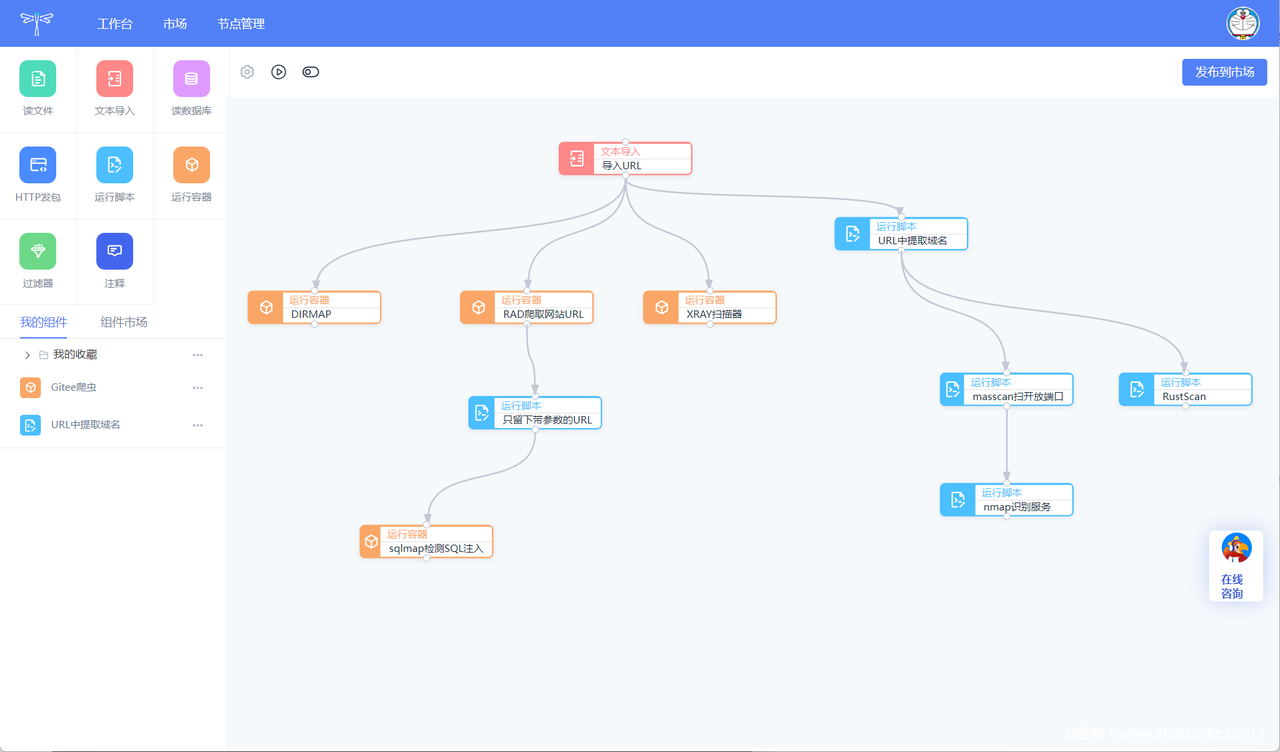Select the 读文件 component icon

coord(38,79)
